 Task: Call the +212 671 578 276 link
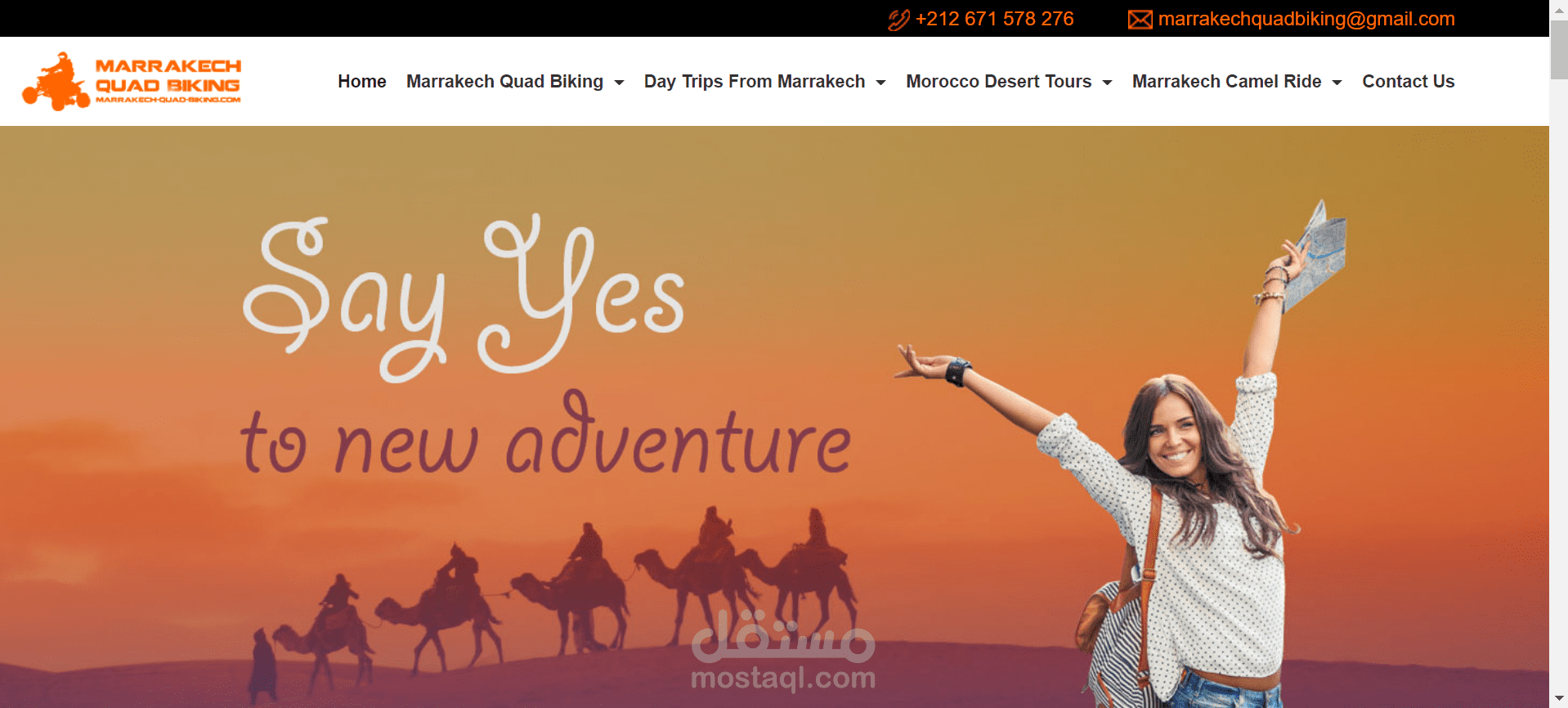click(x=994, y=19)
